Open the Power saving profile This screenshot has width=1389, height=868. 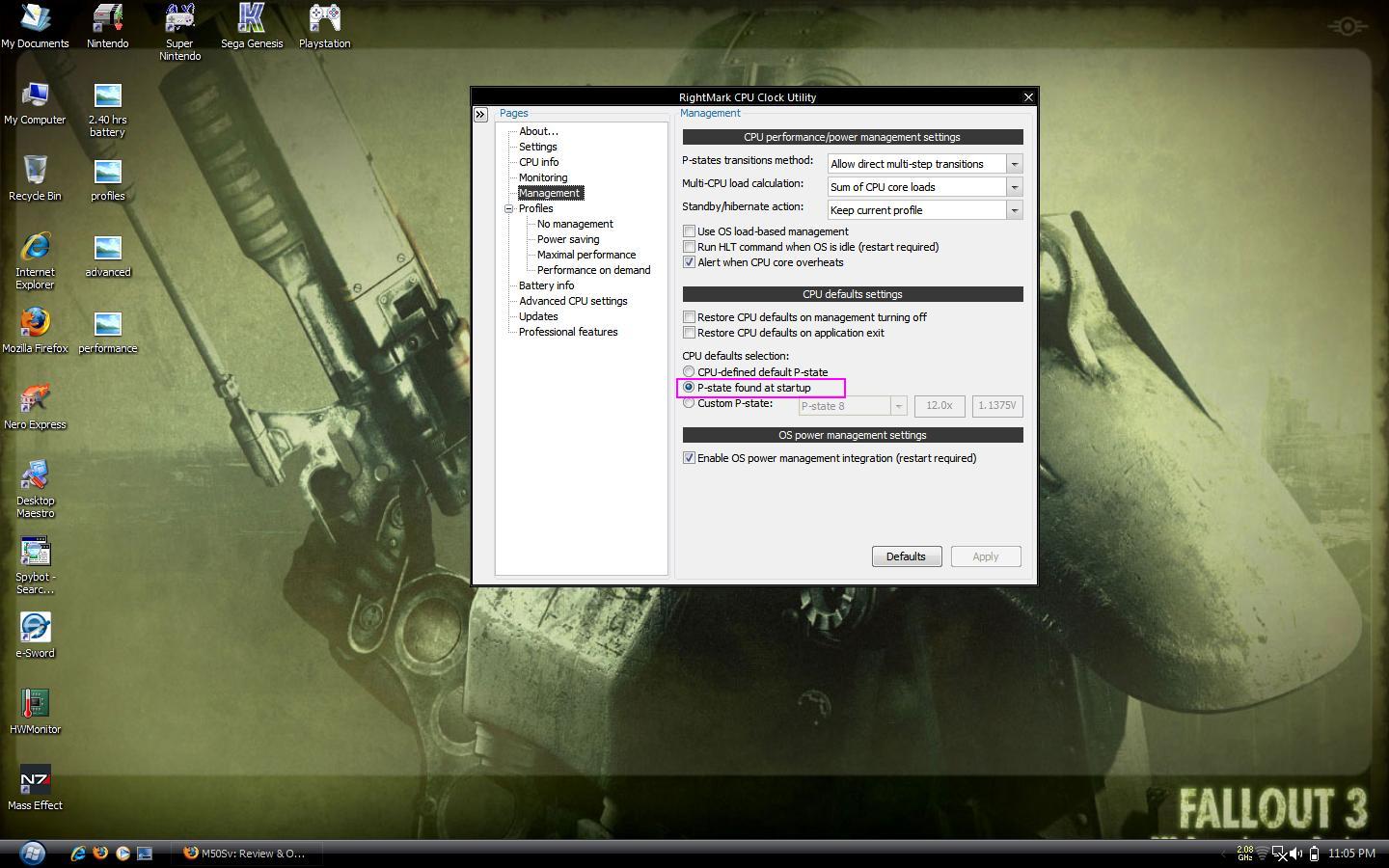tap(568, 239)
